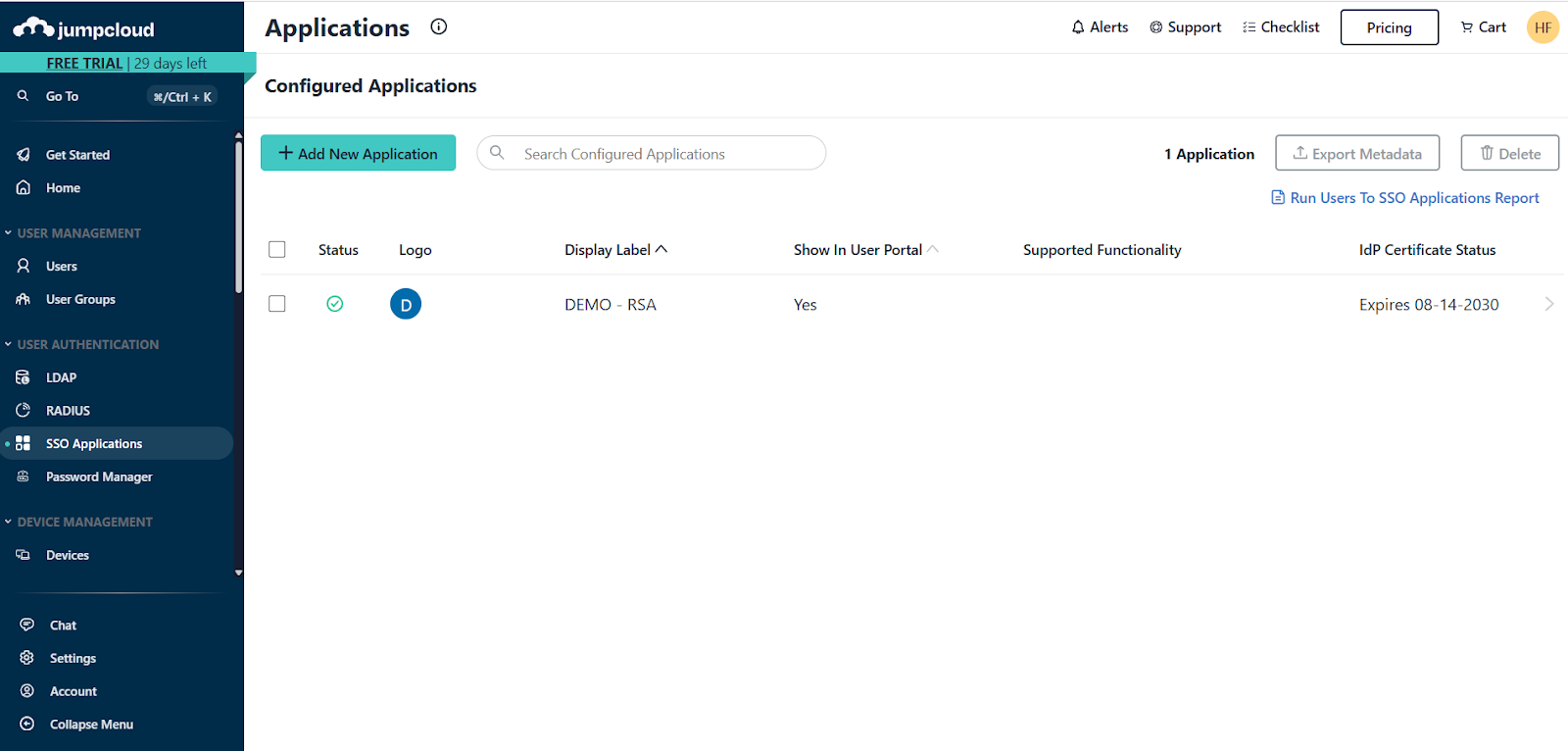
Task: Click the User Groups icon
Action: [24, 299]
